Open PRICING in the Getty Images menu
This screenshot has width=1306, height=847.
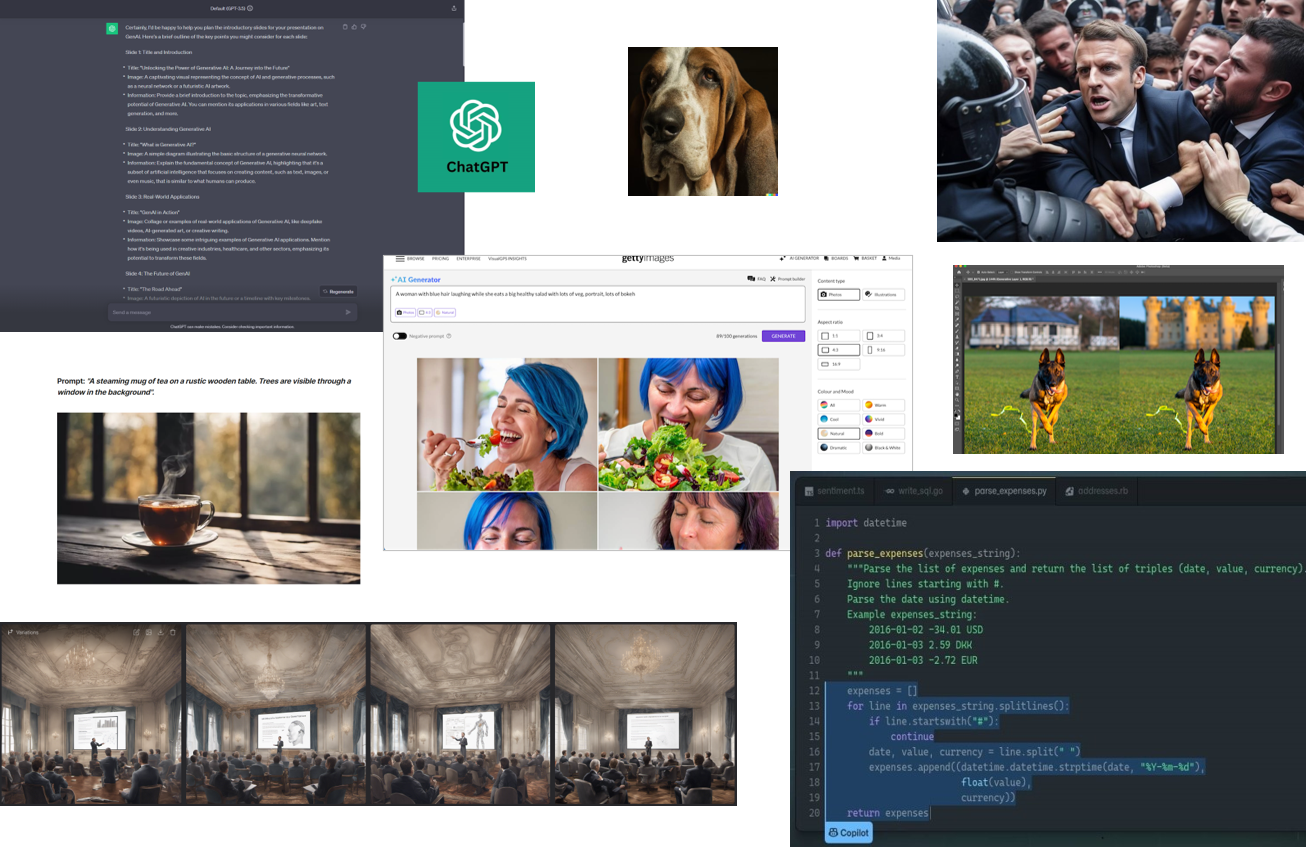pyautogui.click(x=440, y=258)
